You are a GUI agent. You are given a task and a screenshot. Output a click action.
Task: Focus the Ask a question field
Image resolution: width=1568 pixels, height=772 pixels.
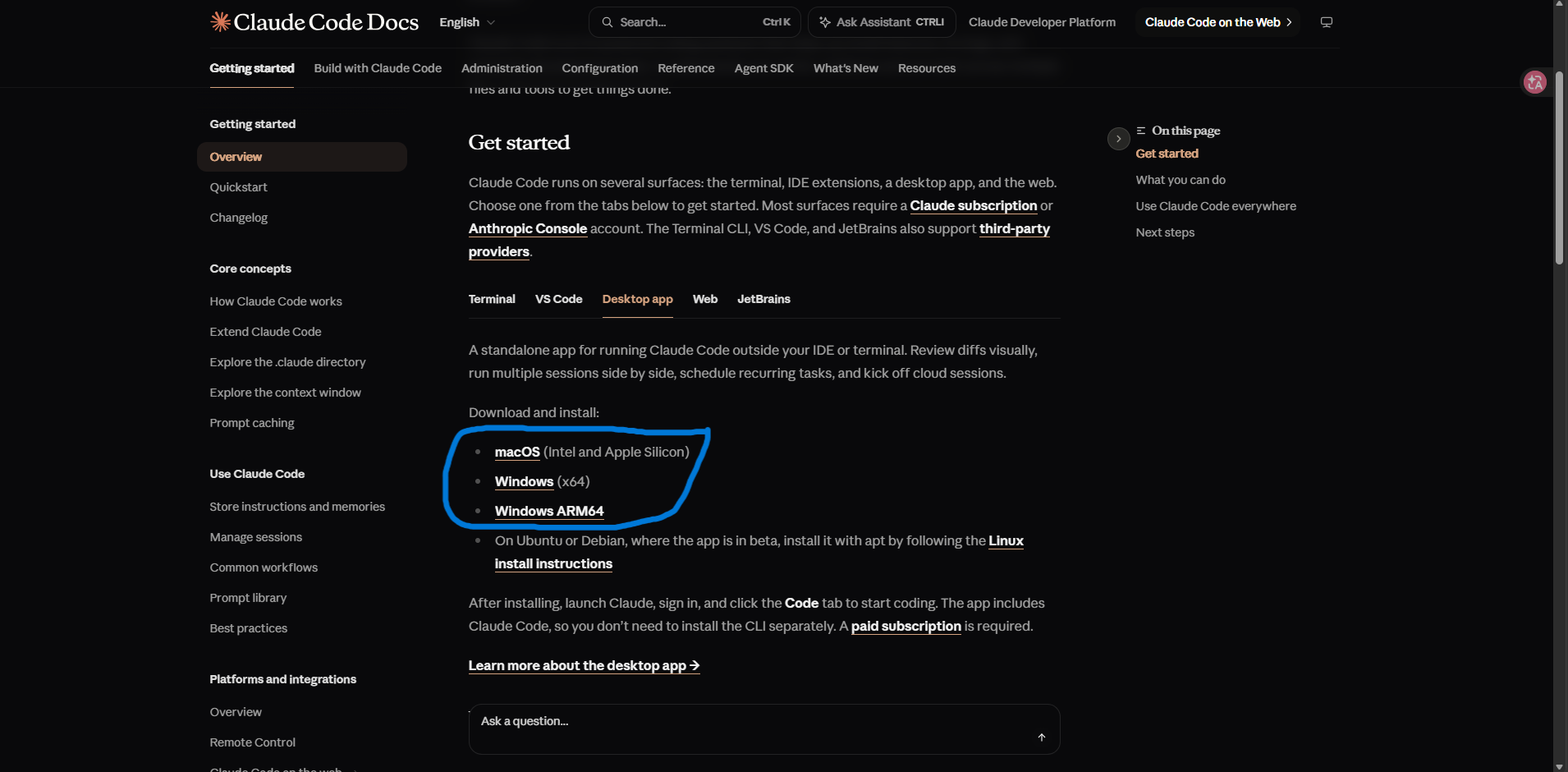pos(764,729)
